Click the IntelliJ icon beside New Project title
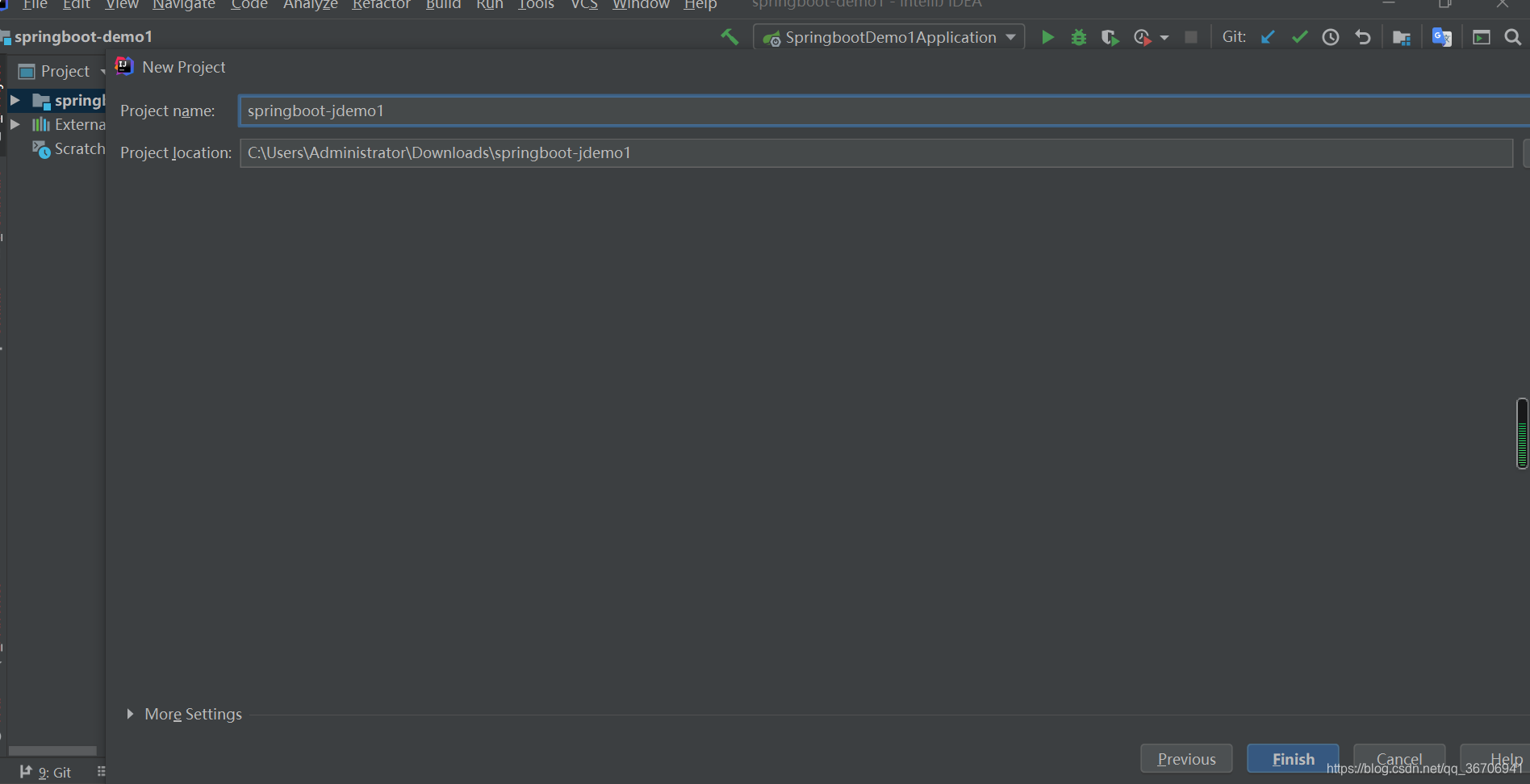The width and height of the screenshot is (1530, 784). pyautogui.click(x=123, y=66)
